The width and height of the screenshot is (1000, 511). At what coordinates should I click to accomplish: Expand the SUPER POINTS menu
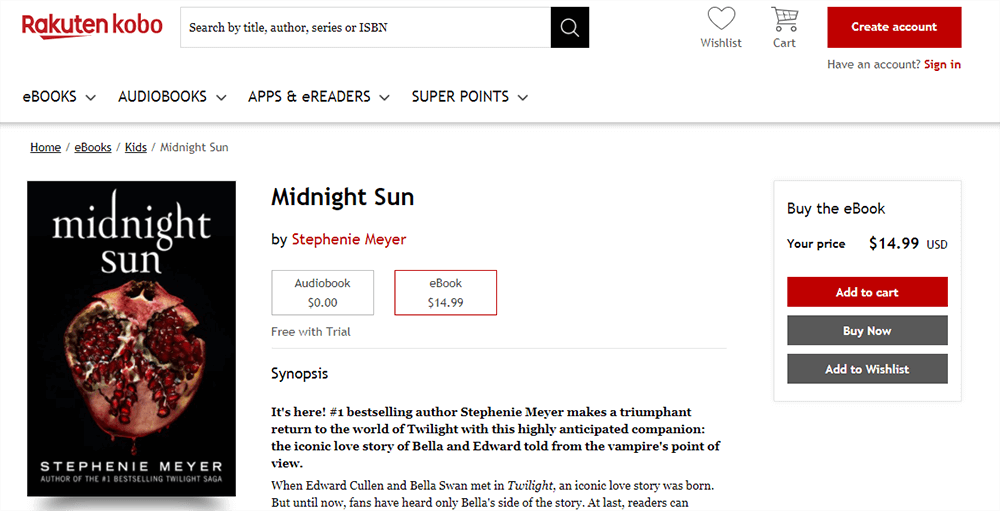(469, 97)
